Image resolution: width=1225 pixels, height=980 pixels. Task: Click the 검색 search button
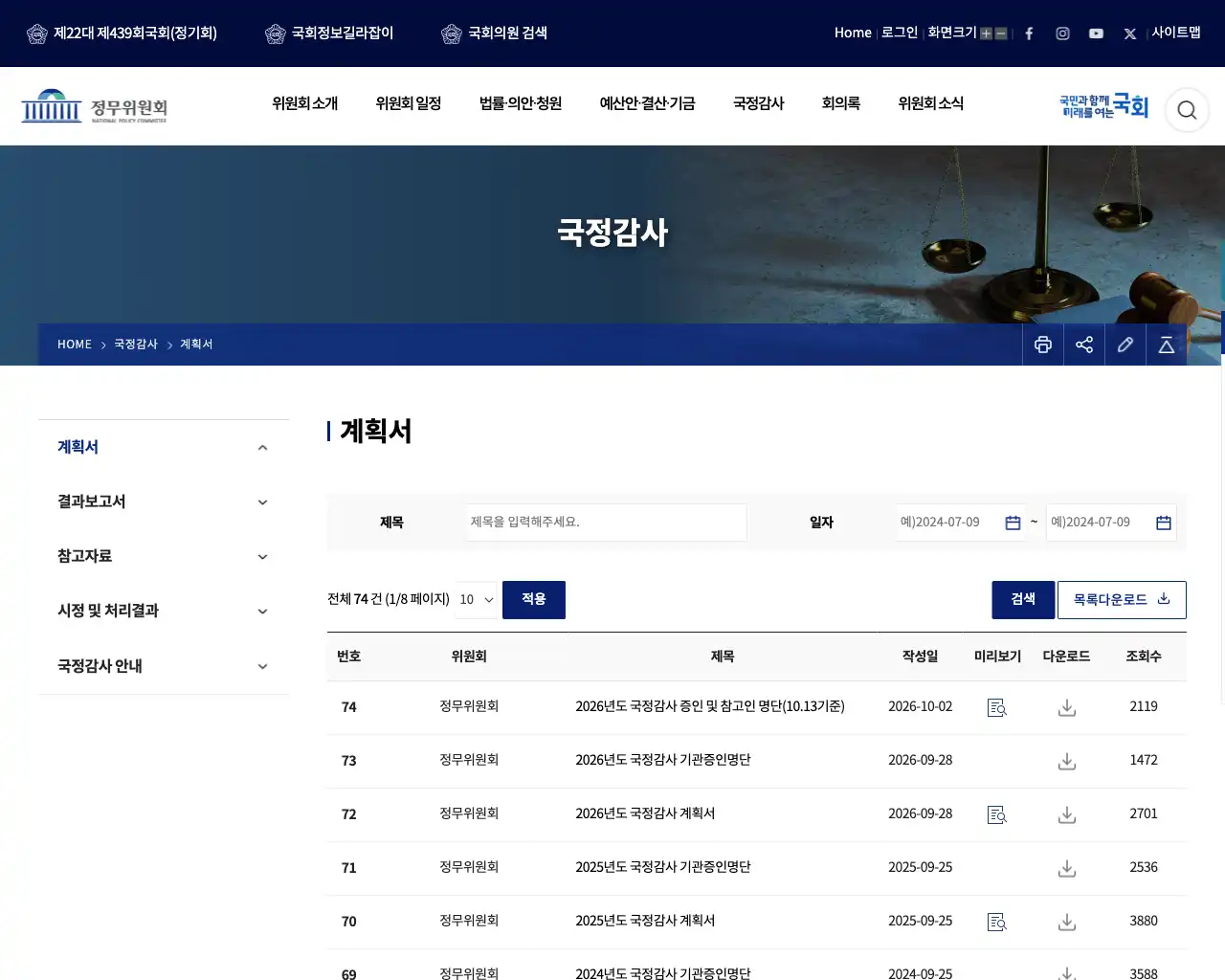coord(1023,599)
